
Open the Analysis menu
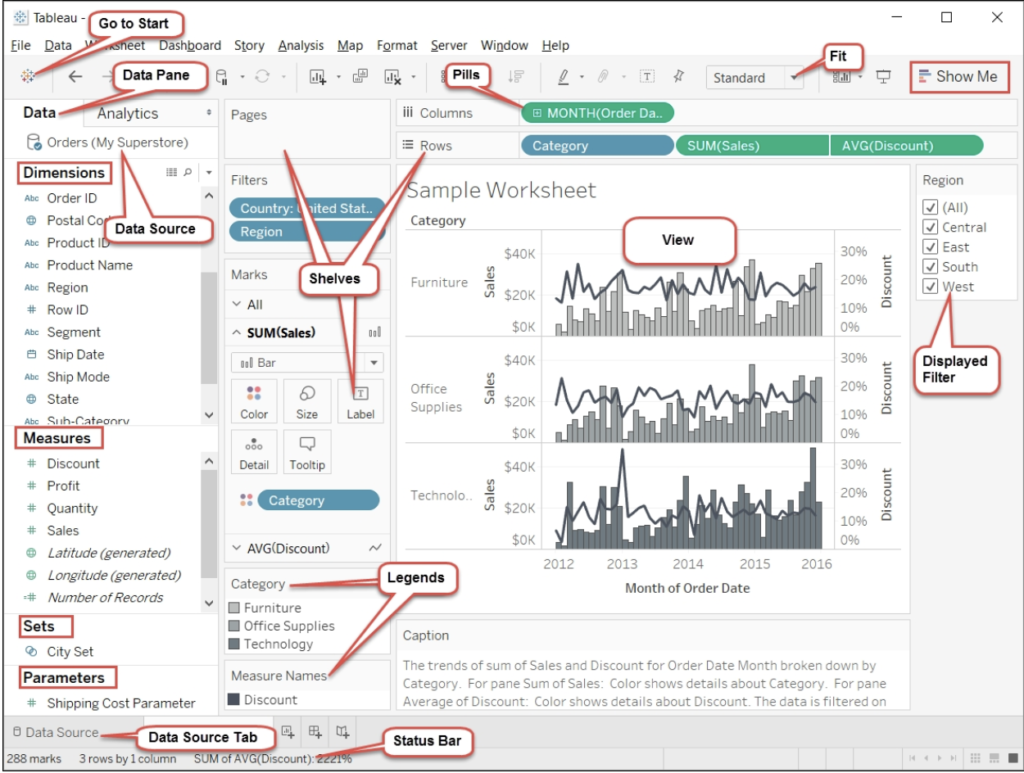[x=301, y=45]
